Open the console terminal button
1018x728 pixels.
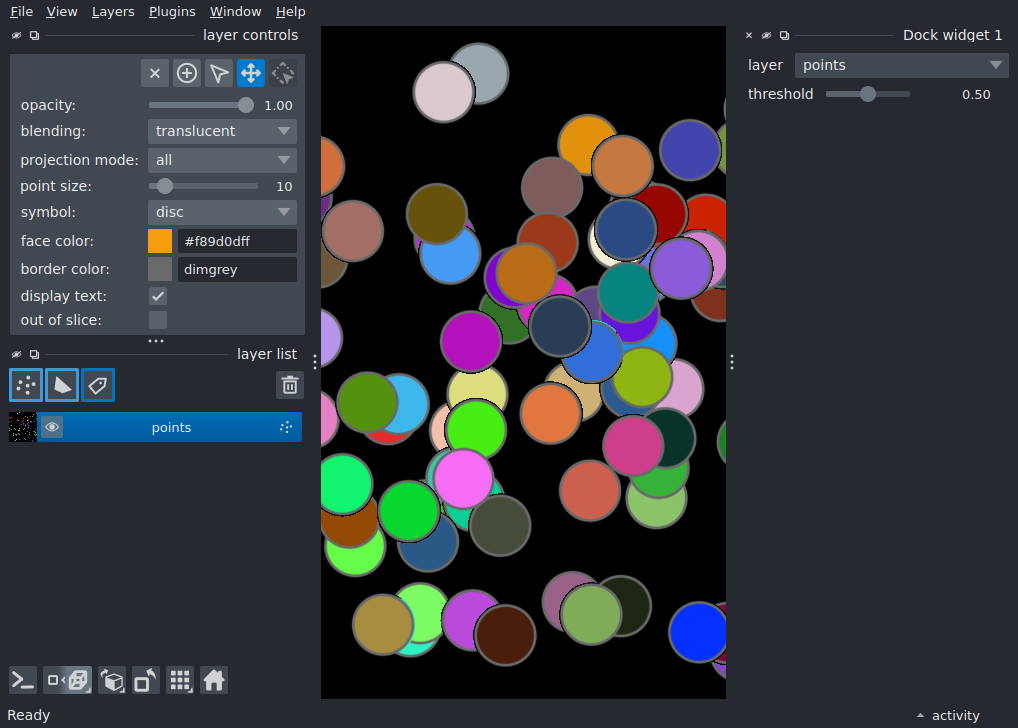23,681
